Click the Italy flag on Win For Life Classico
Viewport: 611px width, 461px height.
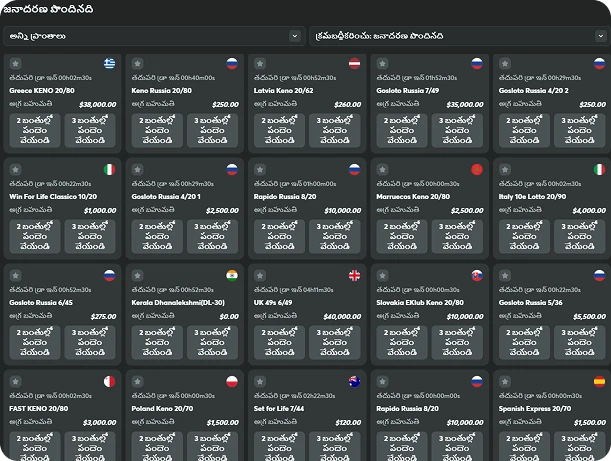tap(109, 170)
